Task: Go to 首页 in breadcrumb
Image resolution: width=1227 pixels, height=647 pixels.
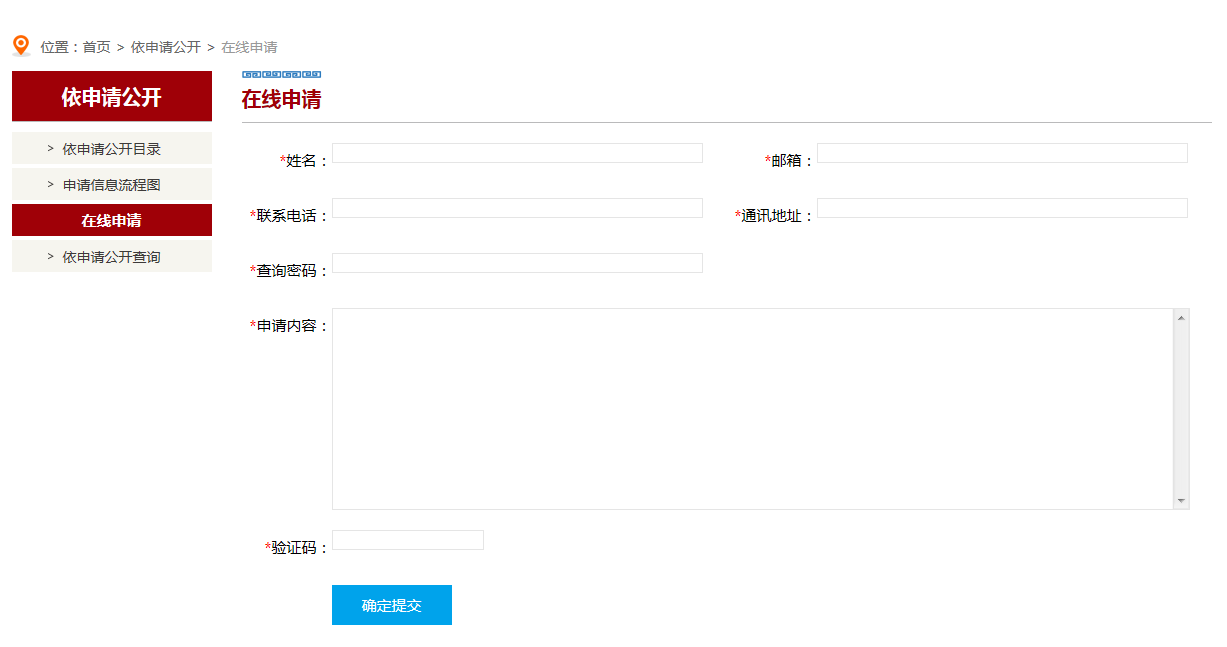Action: point(97,47)
